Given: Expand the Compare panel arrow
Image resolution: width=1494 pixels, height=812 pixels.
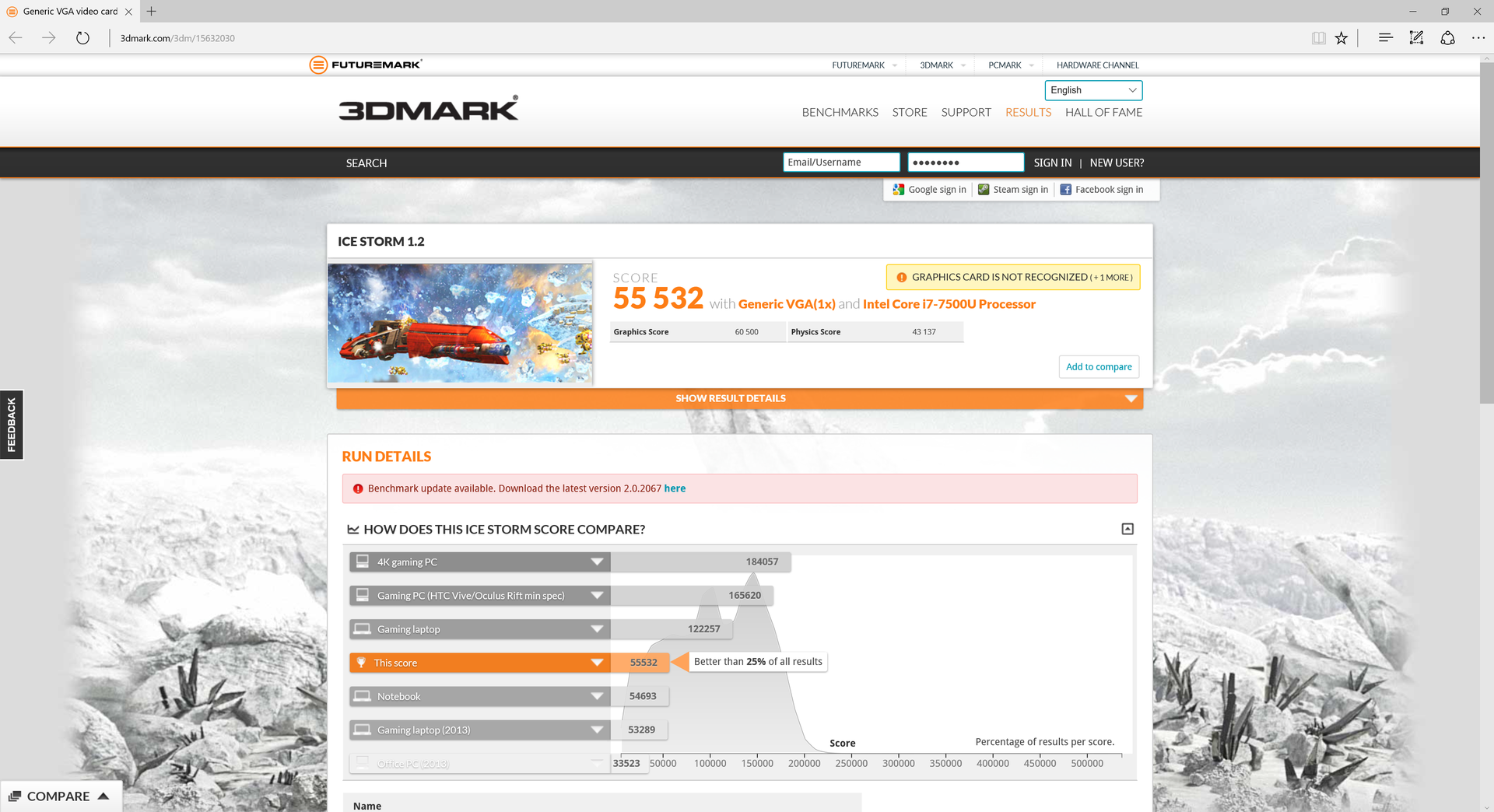Looking at the screenshot, I should (x=103, y=796).
